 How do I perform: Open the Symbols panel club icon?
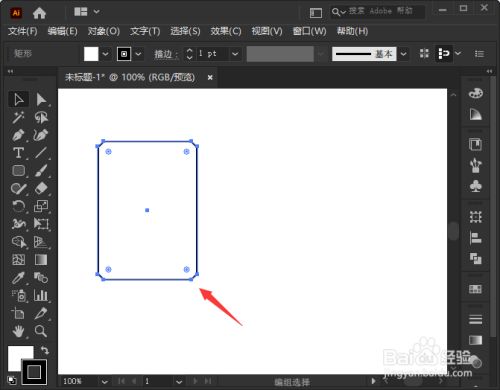(475, 186)
